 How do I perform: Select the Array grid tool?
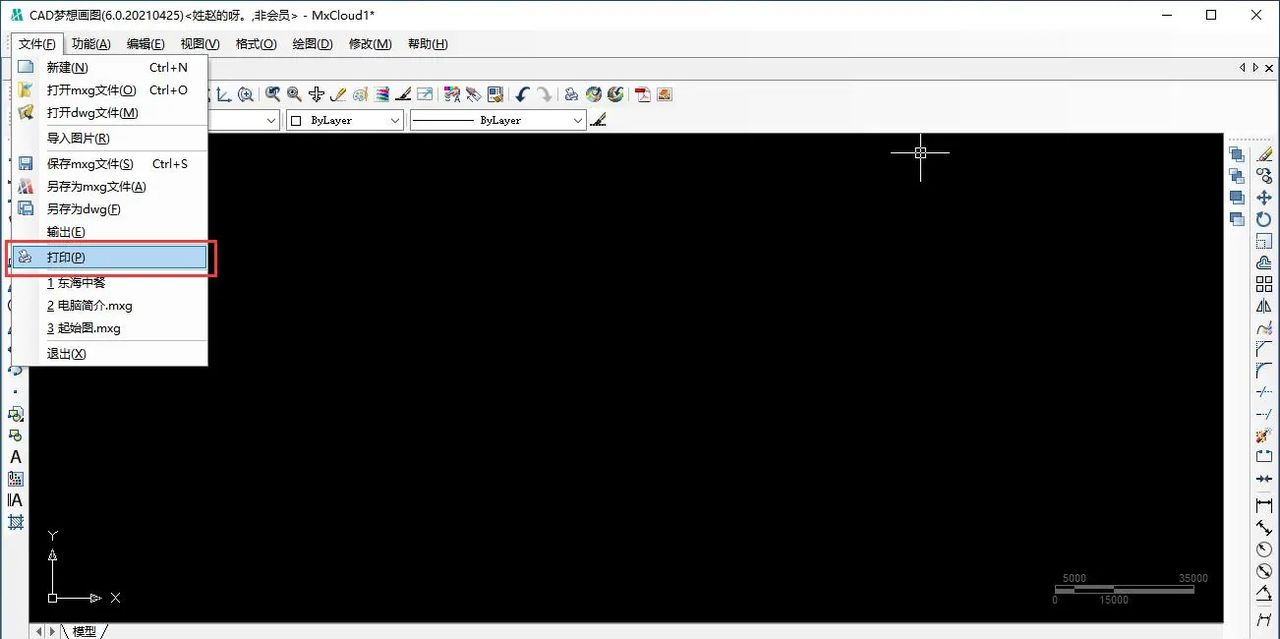click(x=1264, y=284)
